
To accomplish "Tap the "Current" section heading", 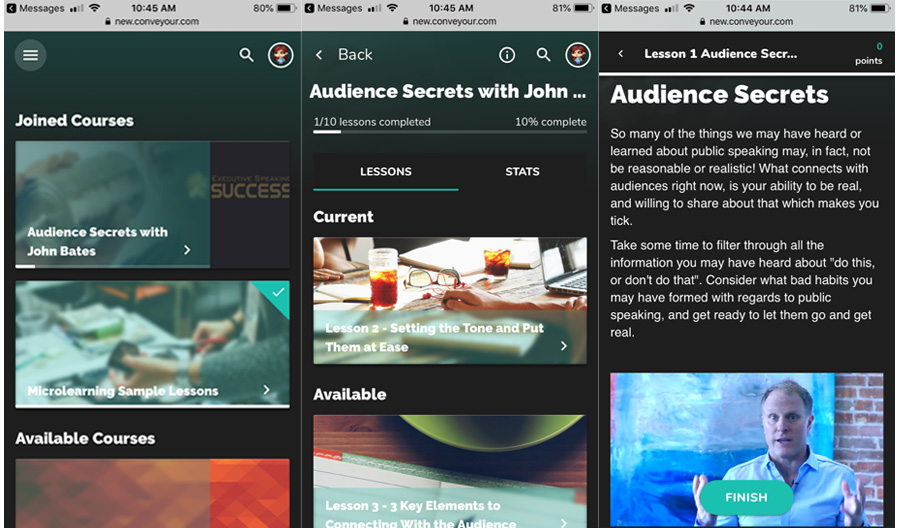I will tap(343, 217).
